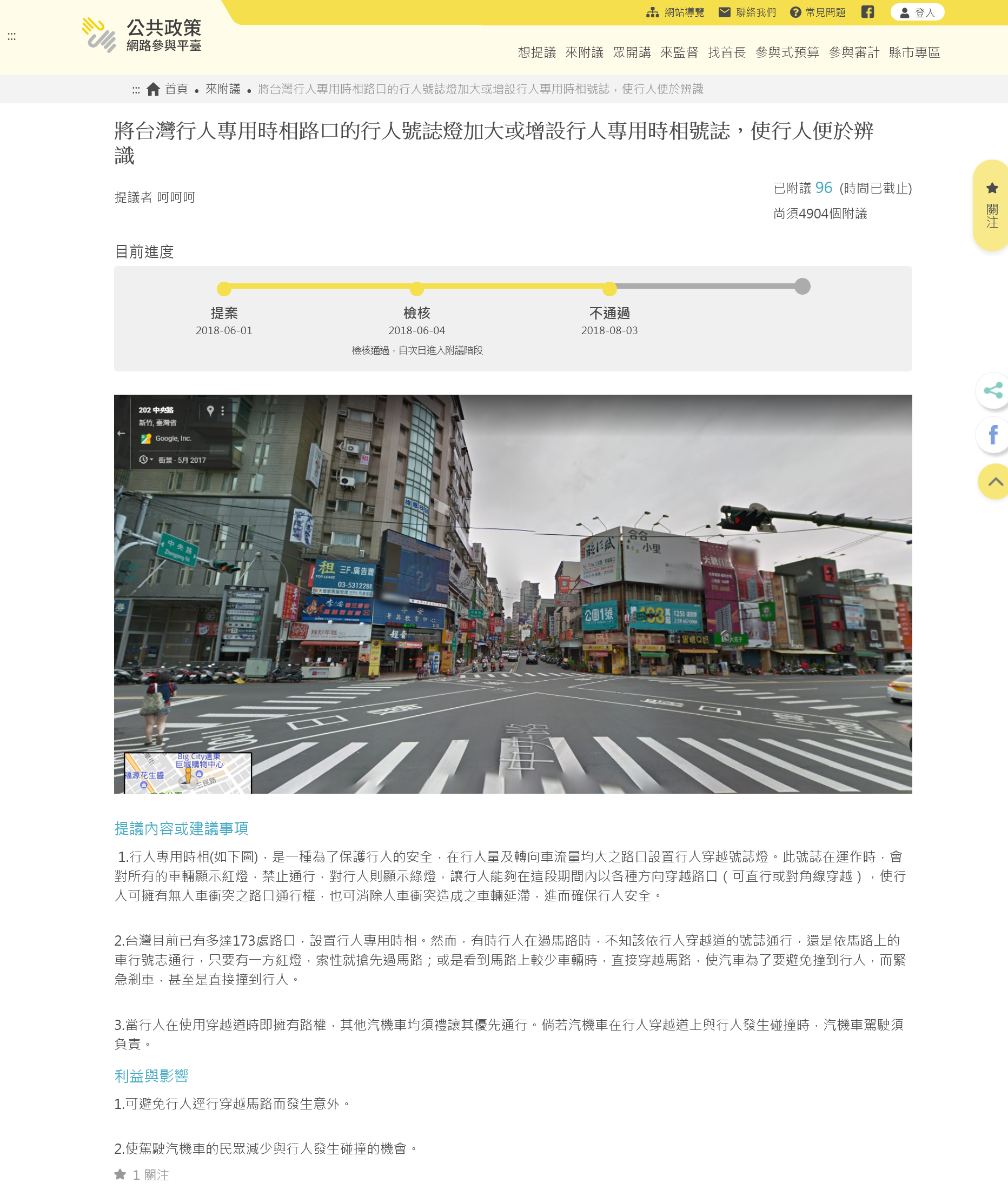The height and width of the screenshot is (1203, 1008).
Task: Click the ::: anchor before breadcrumb
Action: click(136, 90)
